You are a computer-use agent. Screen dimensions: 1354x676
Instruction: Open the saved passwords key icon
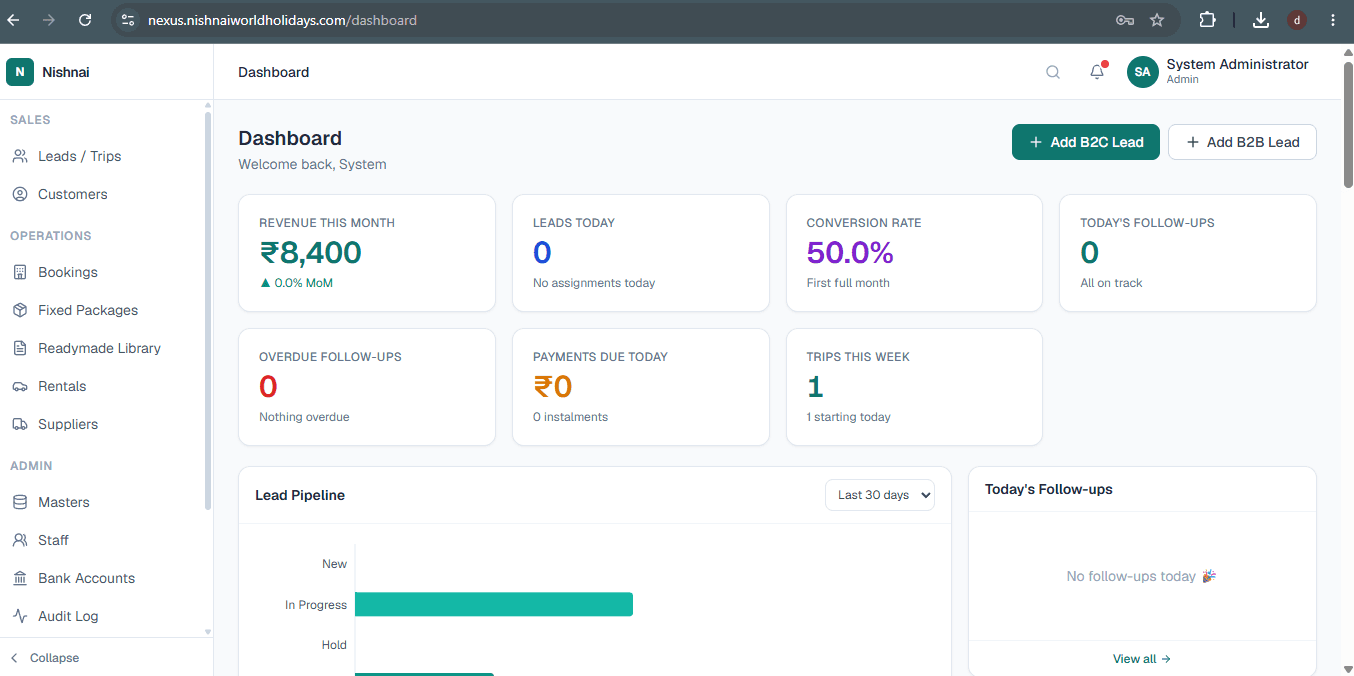tap(1125, 20)
